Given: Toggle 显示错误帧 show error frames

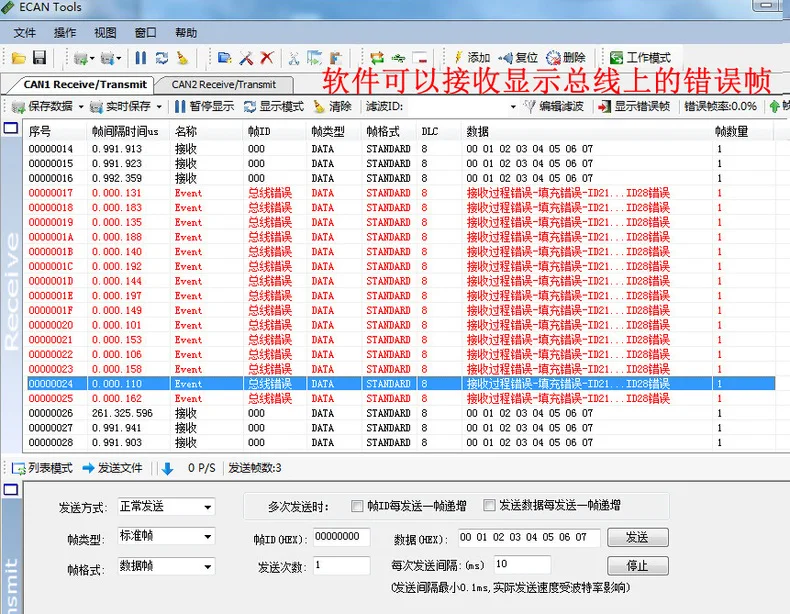Looking at the screenshot, I should tap(634, 106).
